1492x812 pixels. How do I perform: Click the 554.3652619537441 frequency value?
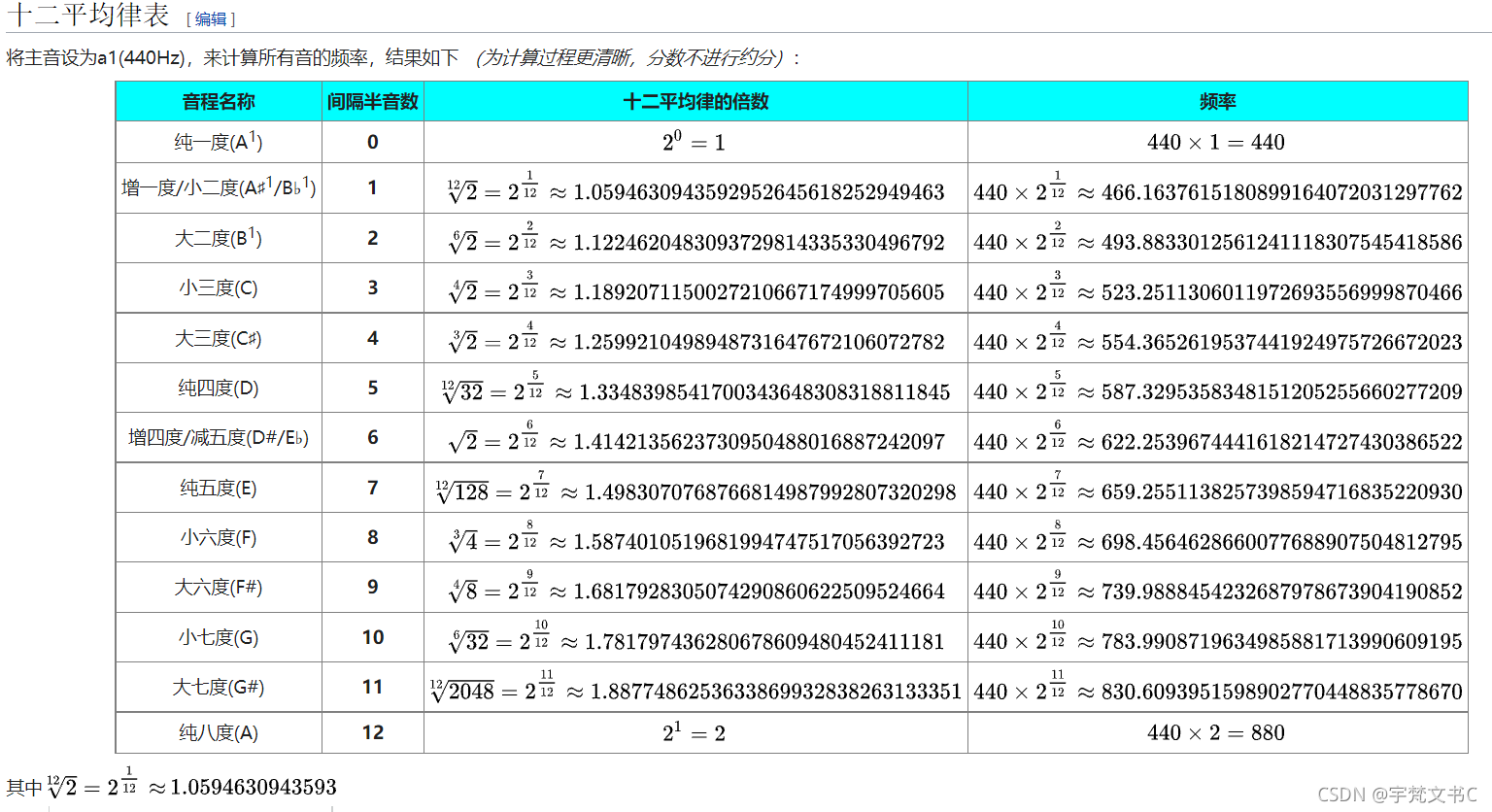coord(1282,342)
